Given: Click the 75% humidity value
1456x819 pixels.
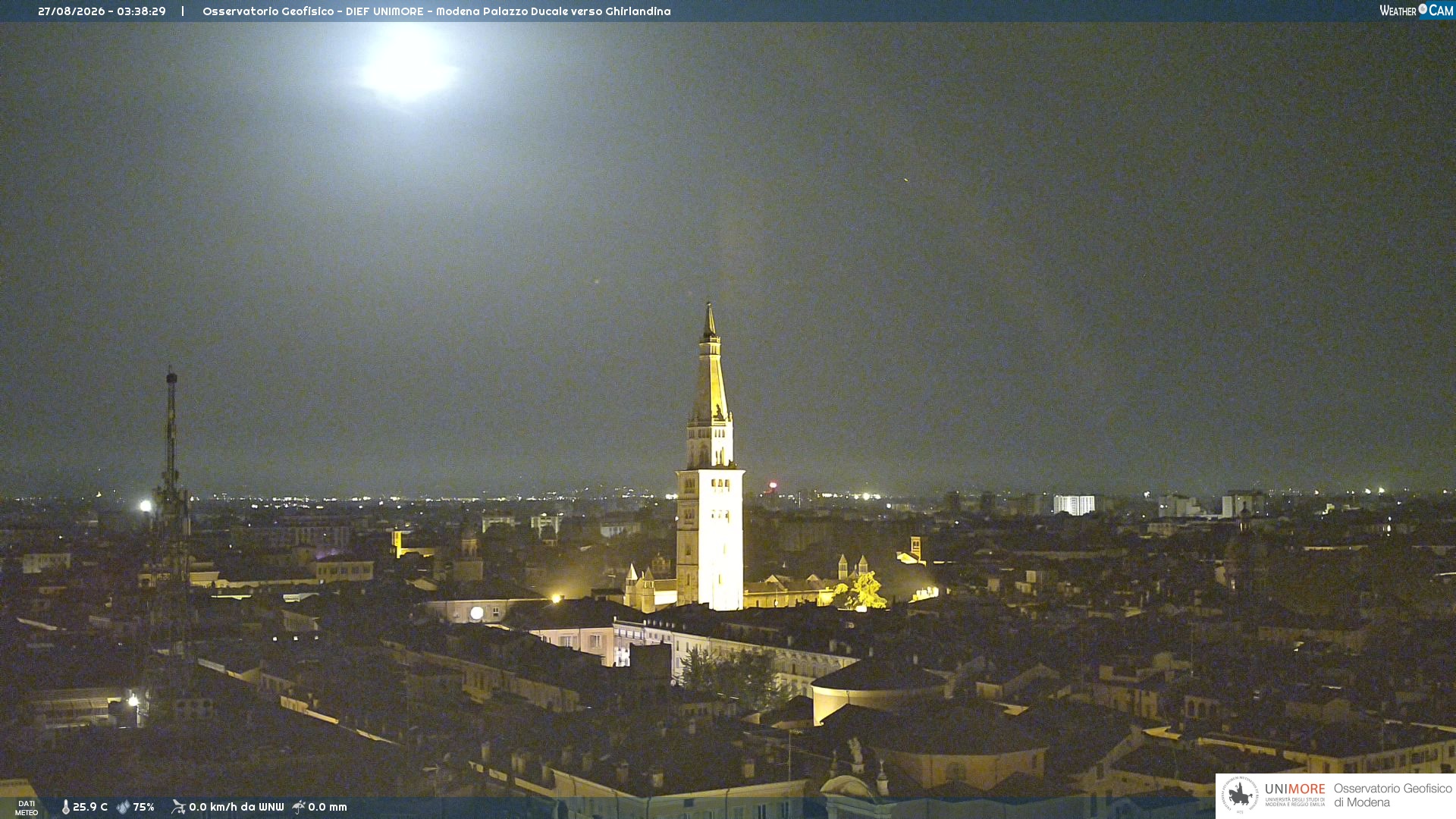Looking at the screenshot, I should 143,807.
